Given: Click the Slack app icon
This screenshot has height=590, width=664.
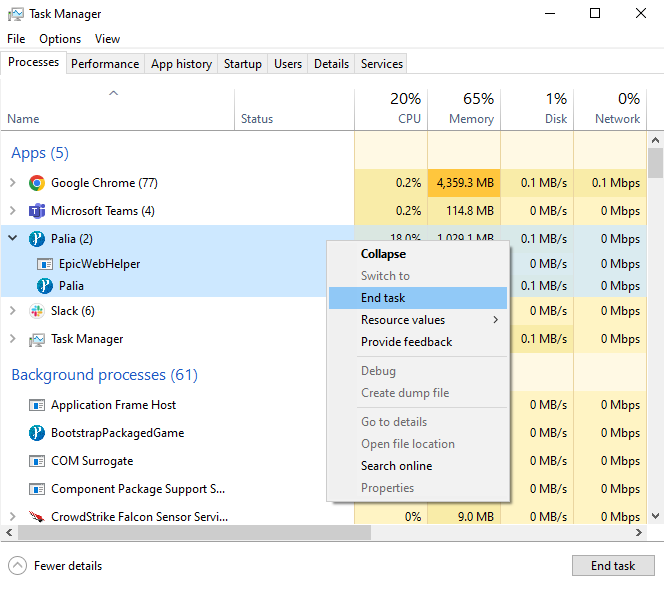Looking at the screenshot, I should (x=37, y=311).
